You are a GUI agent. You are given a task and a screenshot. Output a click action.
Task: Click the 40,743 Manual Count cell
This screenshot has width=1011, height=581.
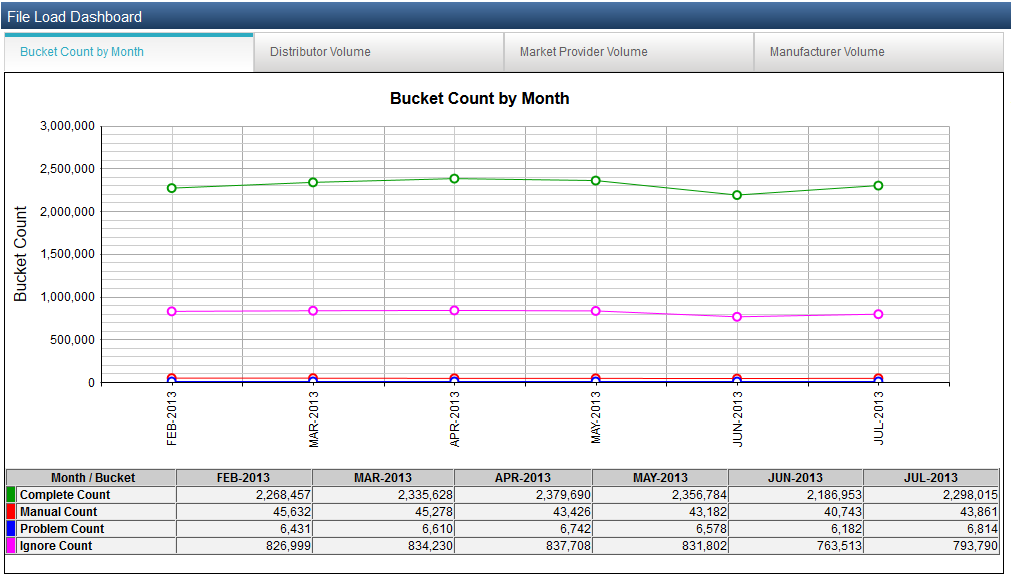coord(796,511)
